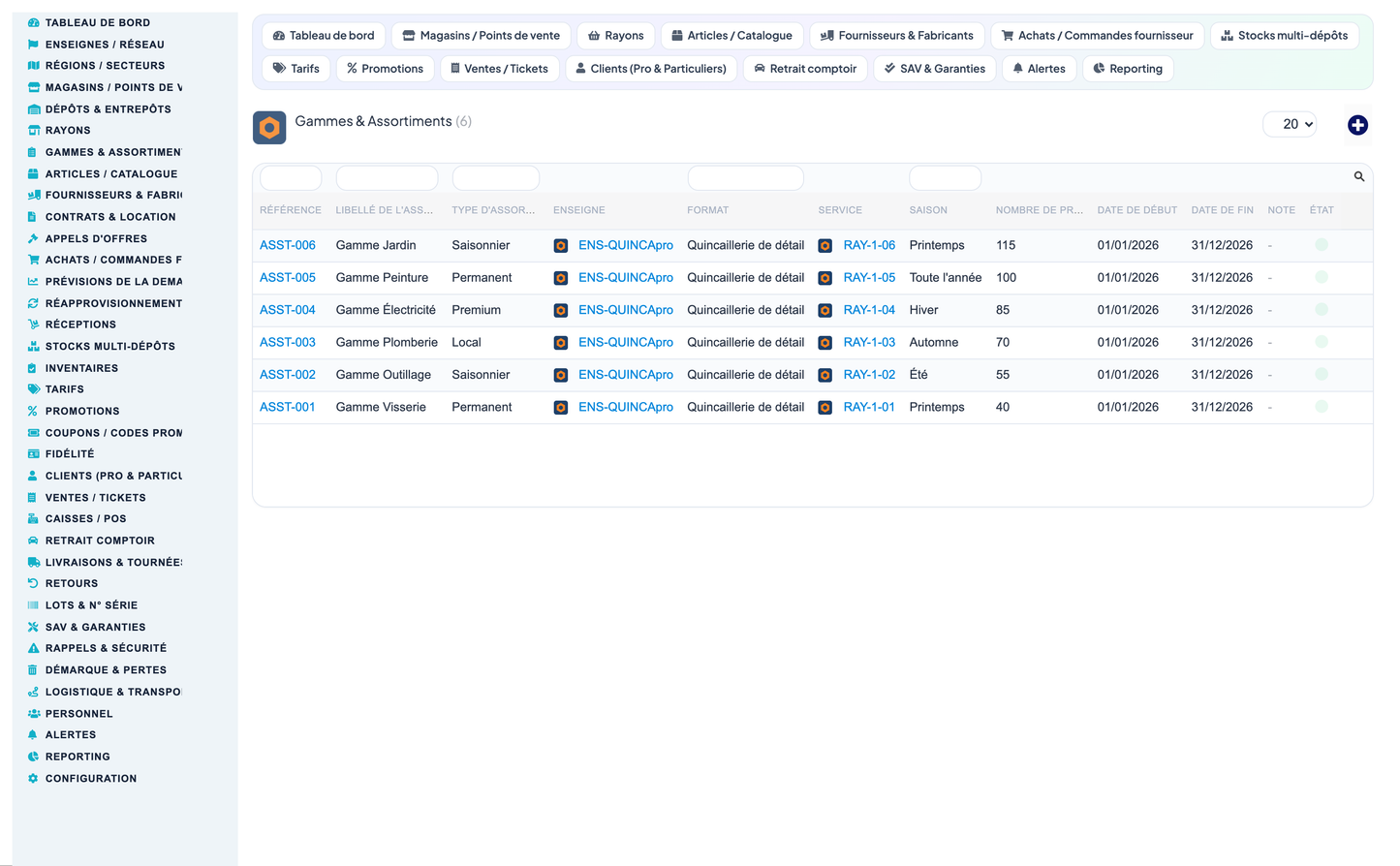This screenshot has width=1400, height=866.
Task: Follow ENS-QUINCApro link in Gamme Peinture row
Action: click(626, 277)
